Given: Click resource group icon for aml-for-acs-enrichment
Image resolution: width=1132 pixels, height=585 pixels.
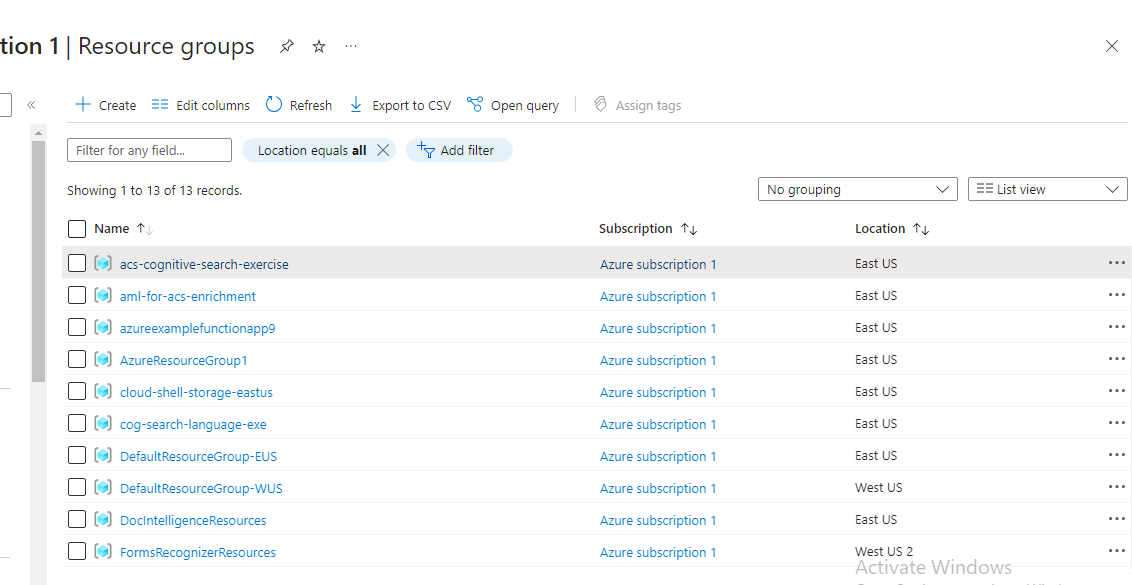Looking at the screenshot, I should pos(103,295).
